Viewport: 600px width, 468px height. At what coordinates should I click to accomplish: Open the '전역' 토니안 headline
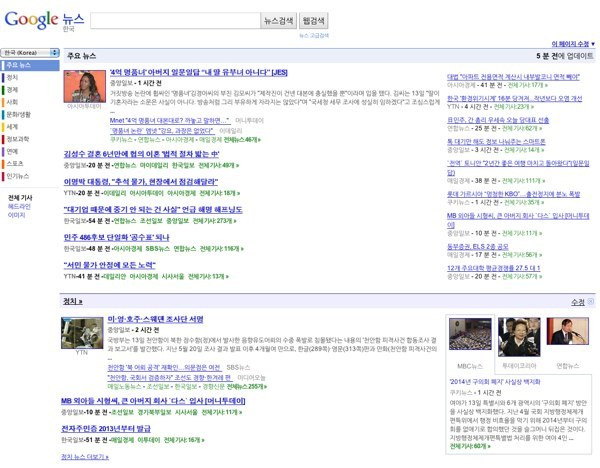tap(518, 168)
